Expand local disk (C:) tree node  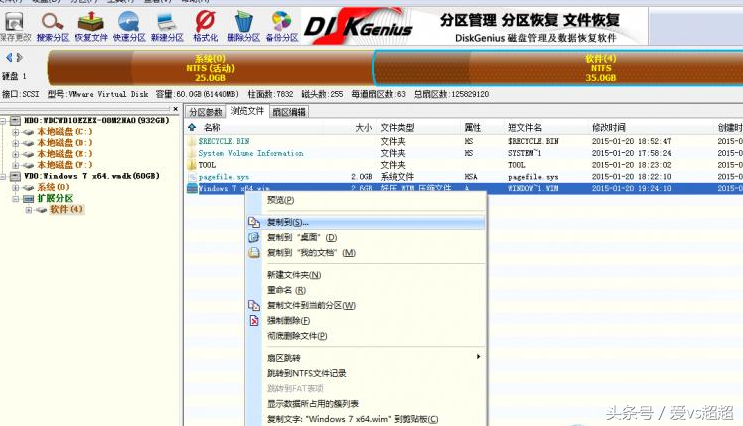click(16, 132)
